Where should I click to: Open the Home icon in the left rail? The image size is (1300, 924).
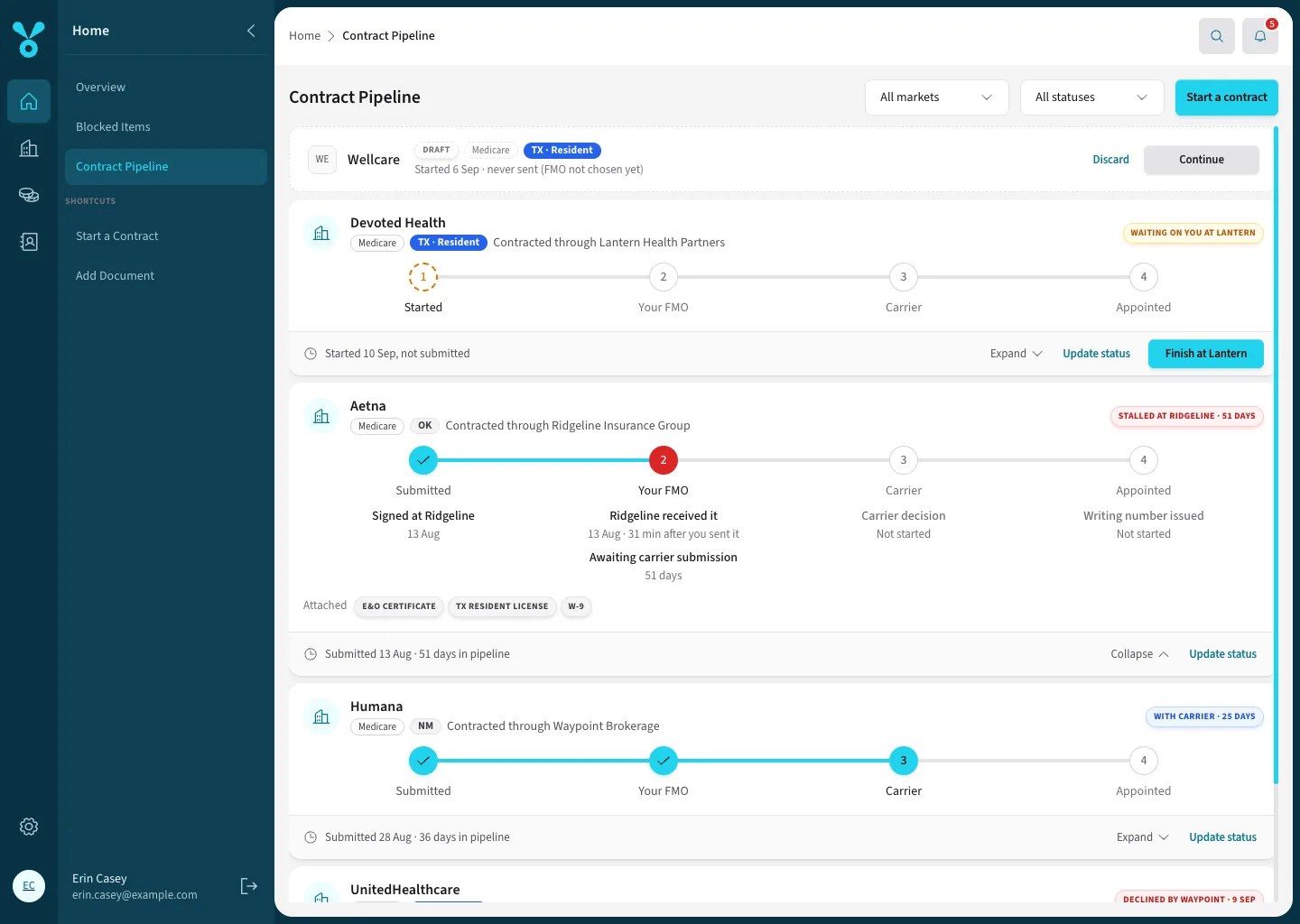pos(29,101)
